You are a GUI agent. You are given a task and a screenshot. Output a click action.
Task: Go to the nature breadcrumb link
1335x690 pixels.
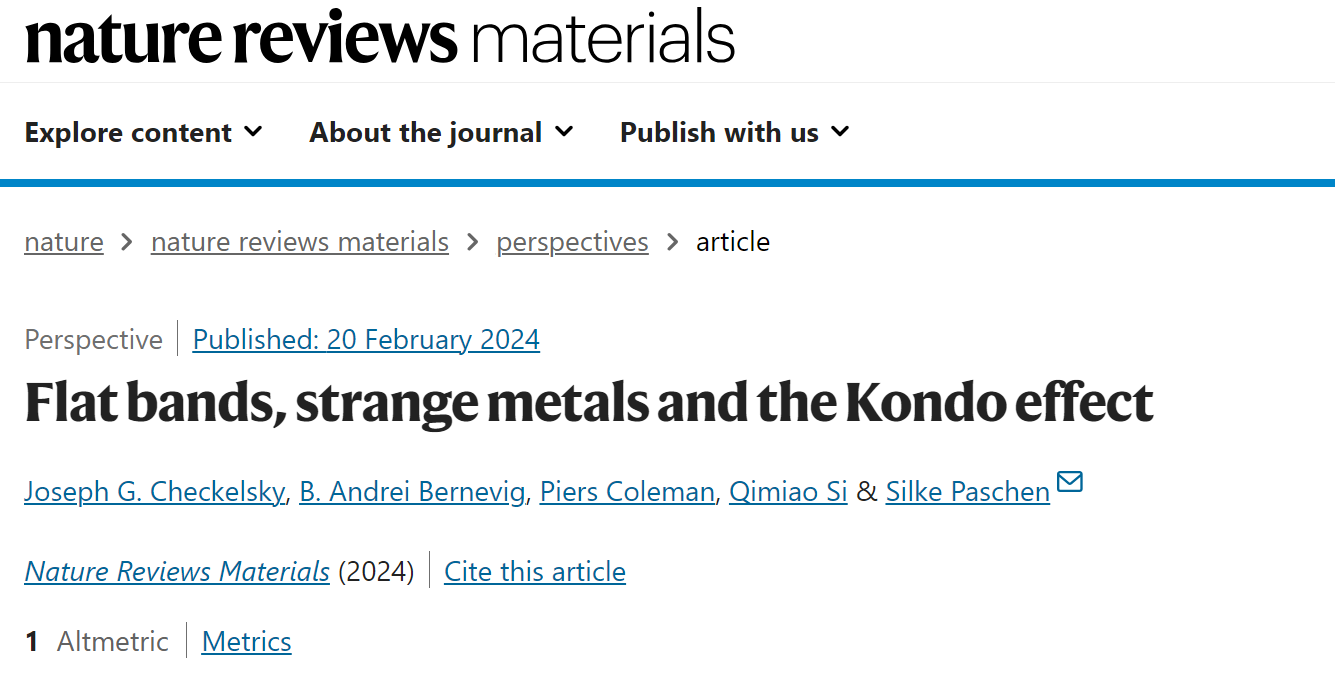coord(64,242)
